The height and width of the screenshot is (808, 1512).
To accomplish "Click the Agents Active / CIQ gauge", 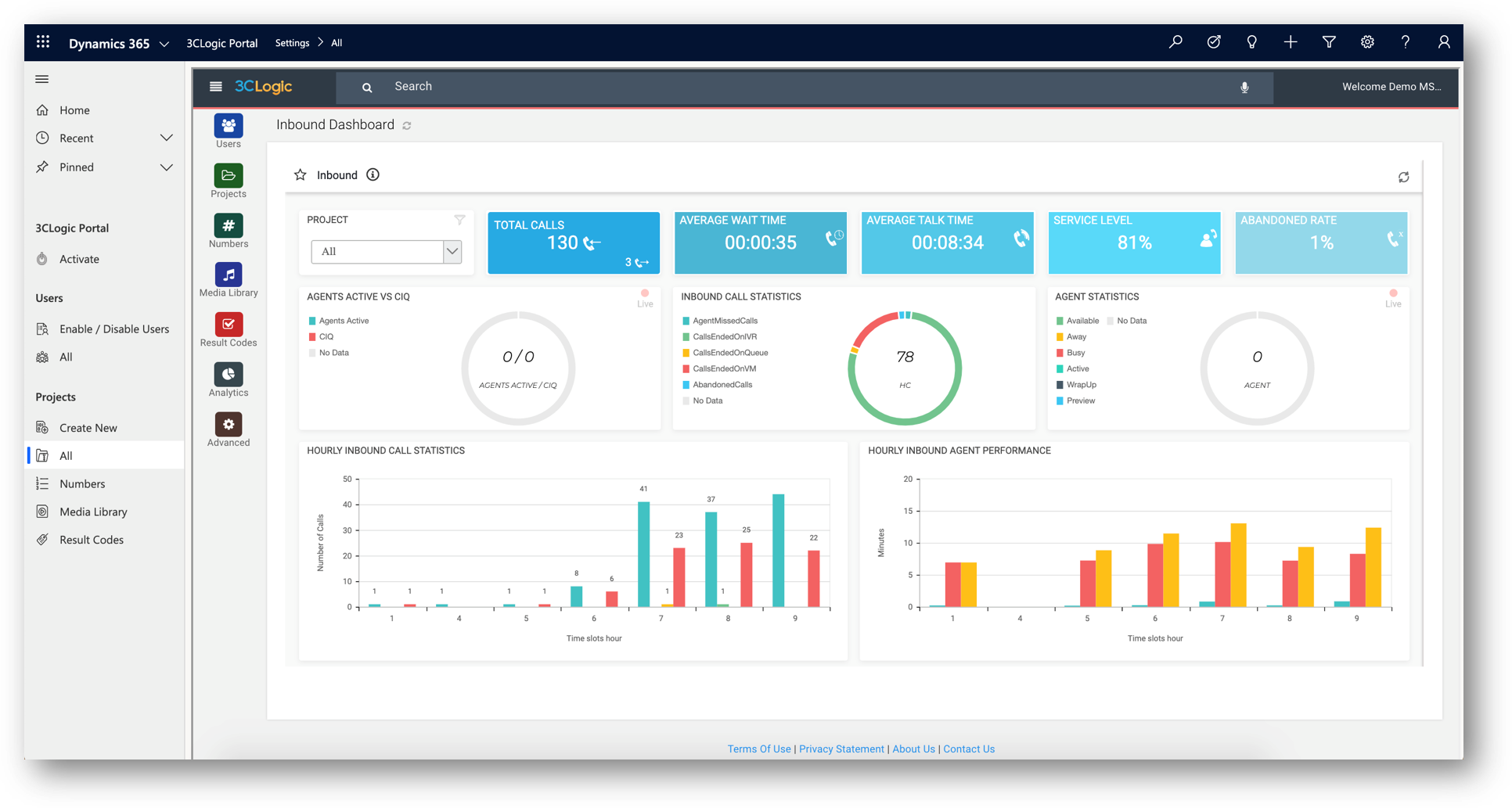I will 518,368.
